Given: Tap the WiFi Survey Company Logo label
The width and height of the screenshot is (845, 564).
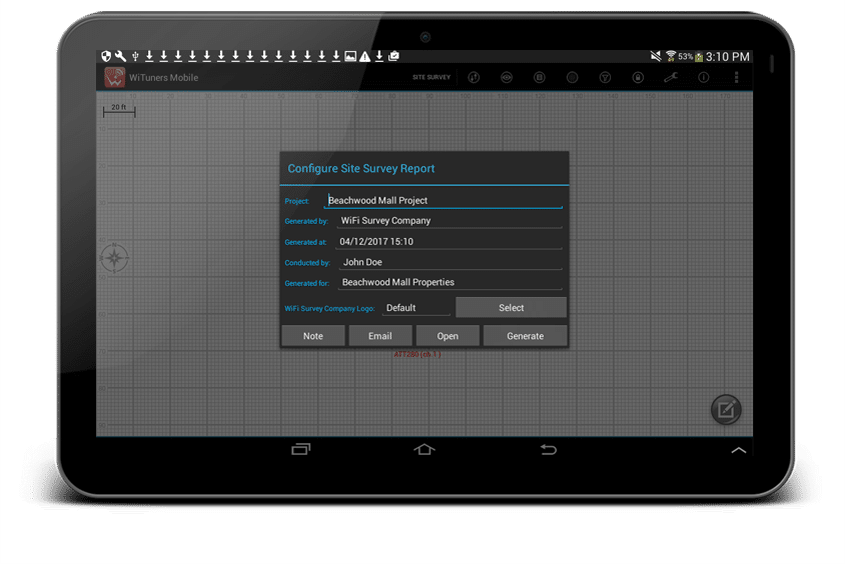Looking at the screenshot, I should click(x=329, y=309).
